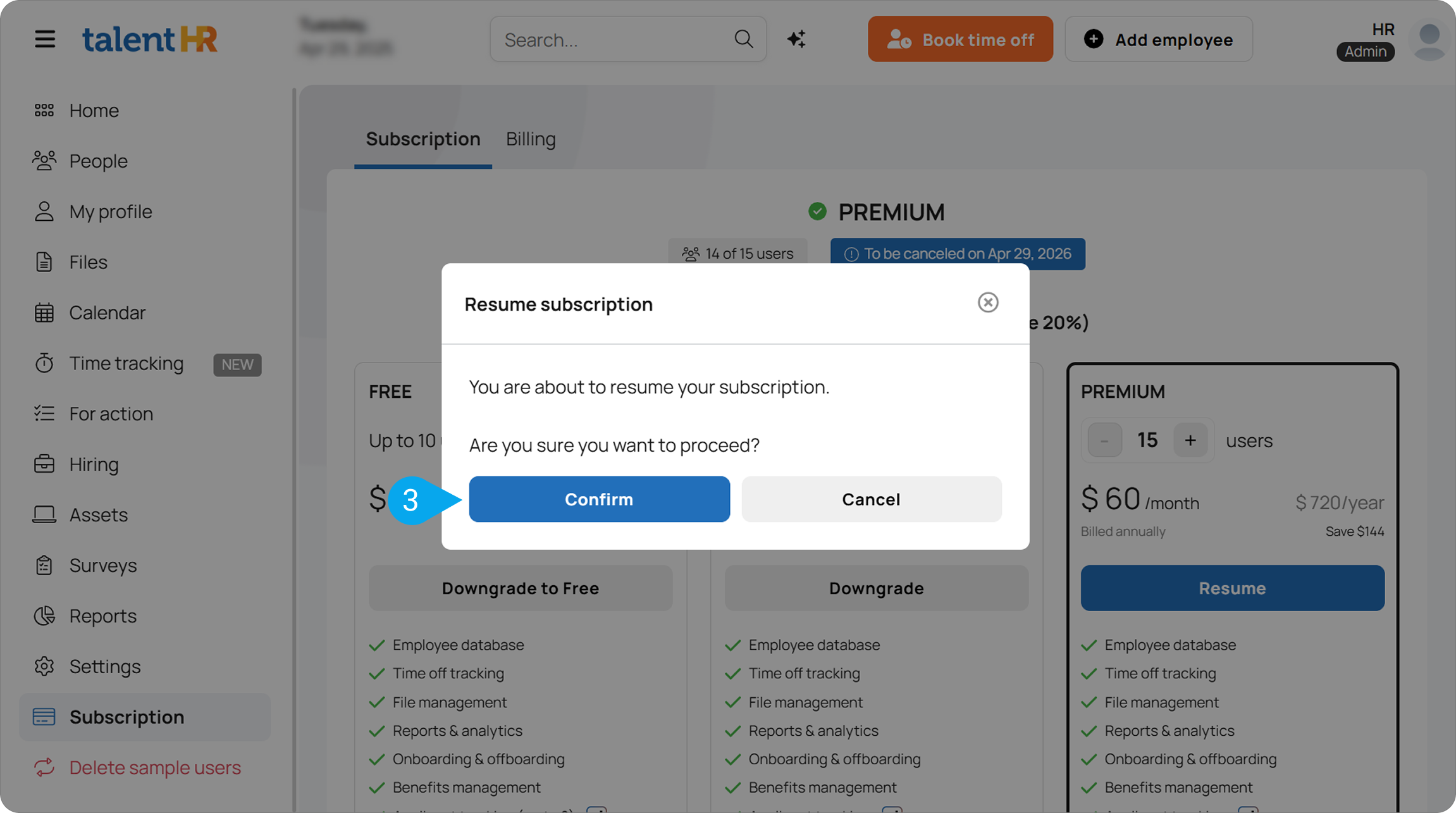Image resolution: width=1456 pixels, height=813 pixels.
Task: Click the Book time off button
Action: (x=960, y=39)
